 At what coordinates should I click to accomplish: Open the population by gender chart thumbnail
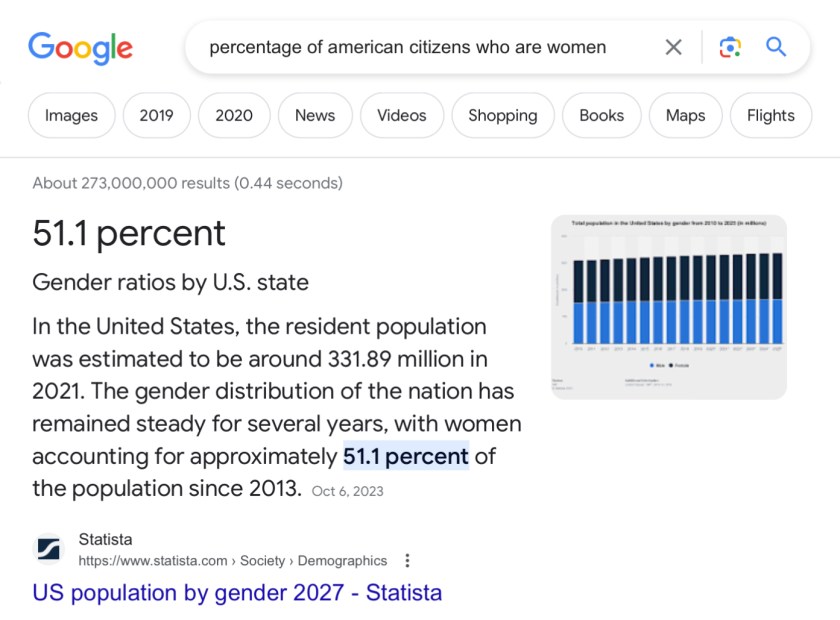pos(668,307)
